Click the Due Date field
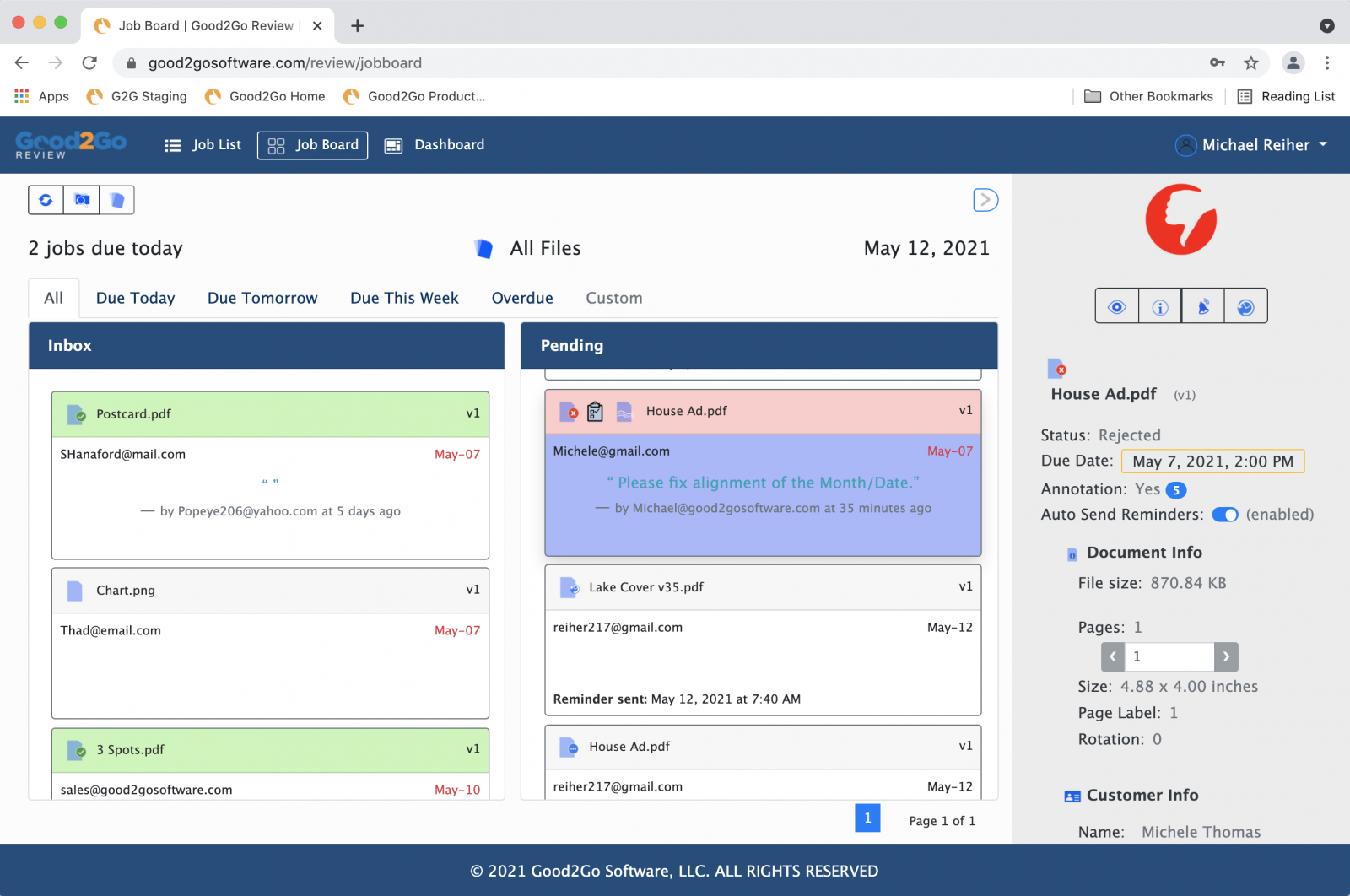This screenshot has width=1350, height=896. [x=1212, y=461]
